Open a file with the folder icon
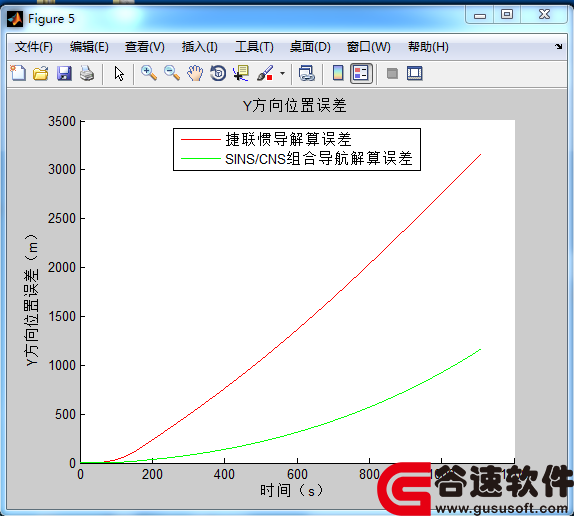 pos(41,74)
